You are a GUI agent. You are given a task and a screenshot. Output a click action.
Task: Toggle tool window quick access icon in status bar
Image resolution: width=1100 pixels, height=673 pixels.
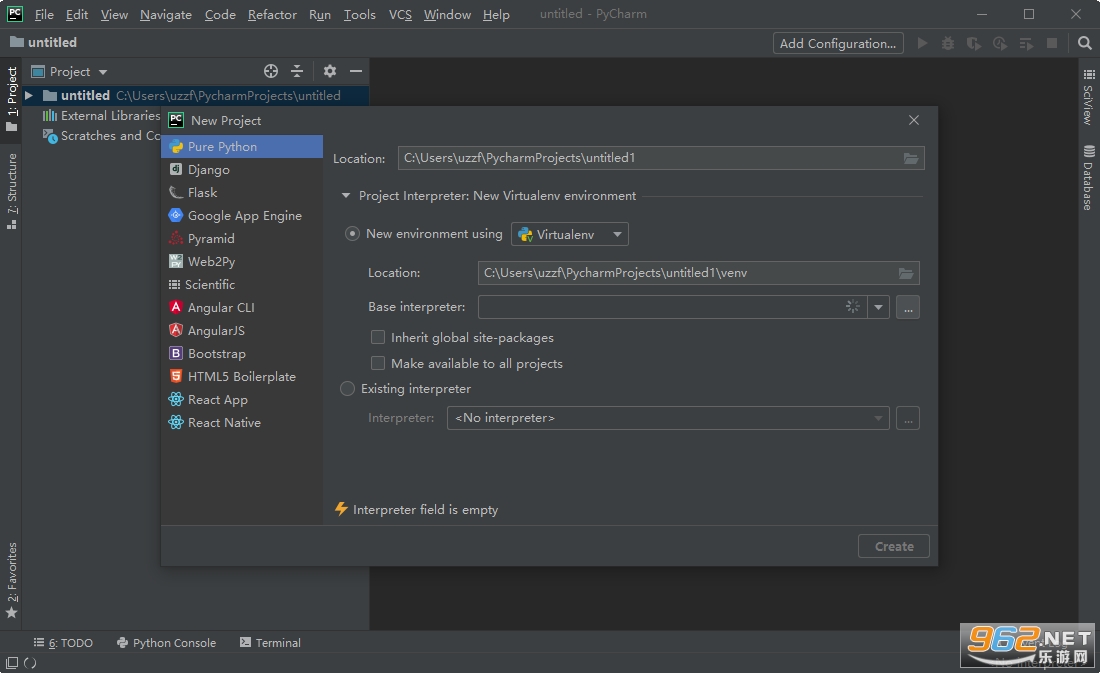12,662
